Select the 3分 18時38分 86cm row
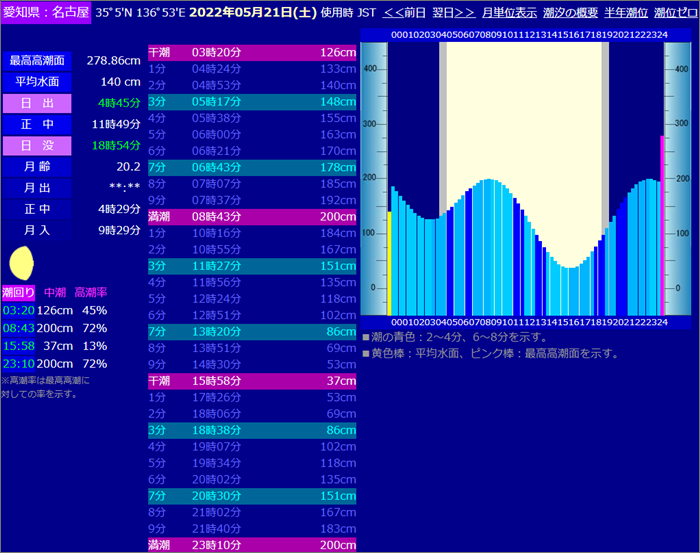The image size is (700, 553). tap(252, 430)
